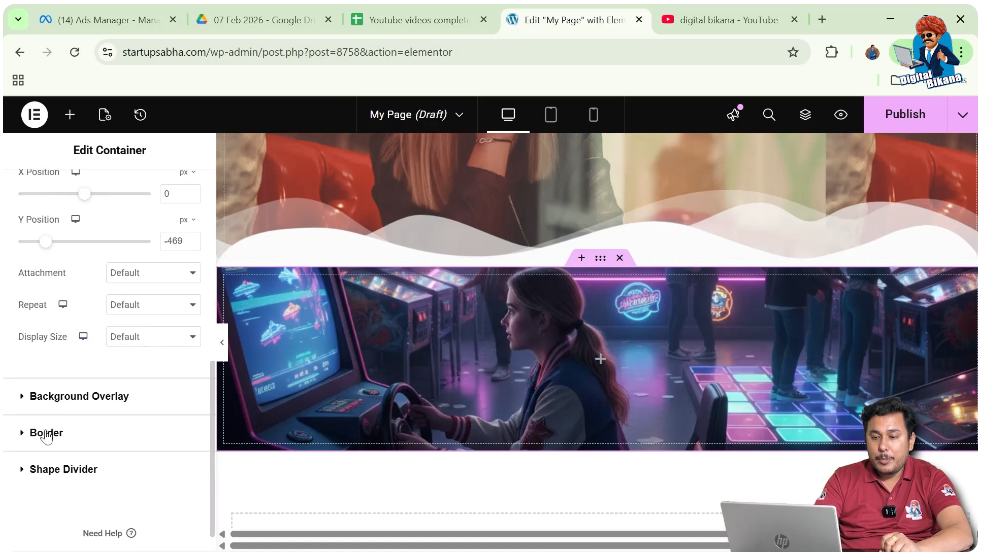Switch to 07 Feb 2026 Google Drive tab

coord(264,19)
